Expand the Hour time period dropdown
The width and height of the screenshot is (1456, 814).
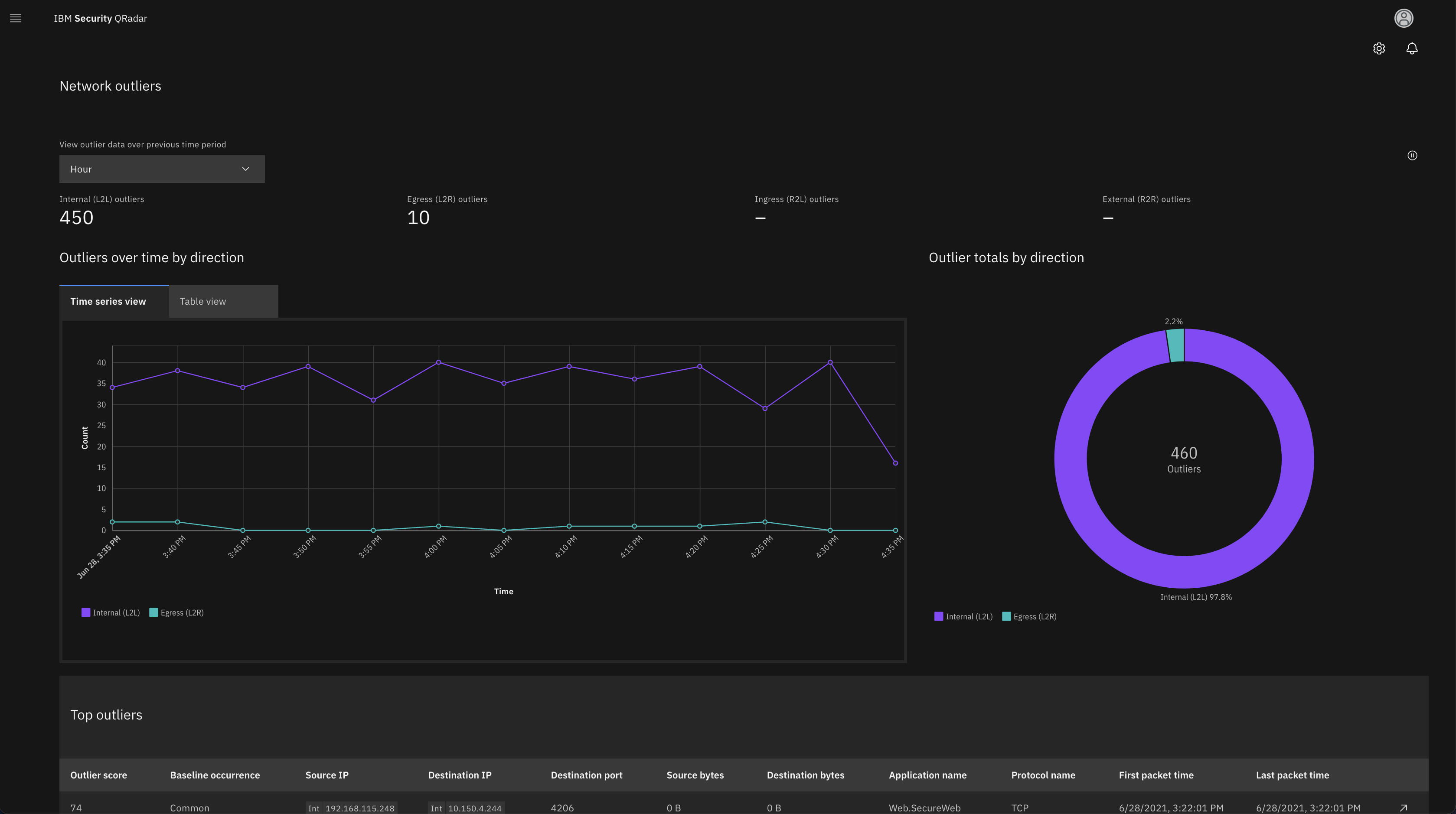pyautogui.click(x=162, y=169)
